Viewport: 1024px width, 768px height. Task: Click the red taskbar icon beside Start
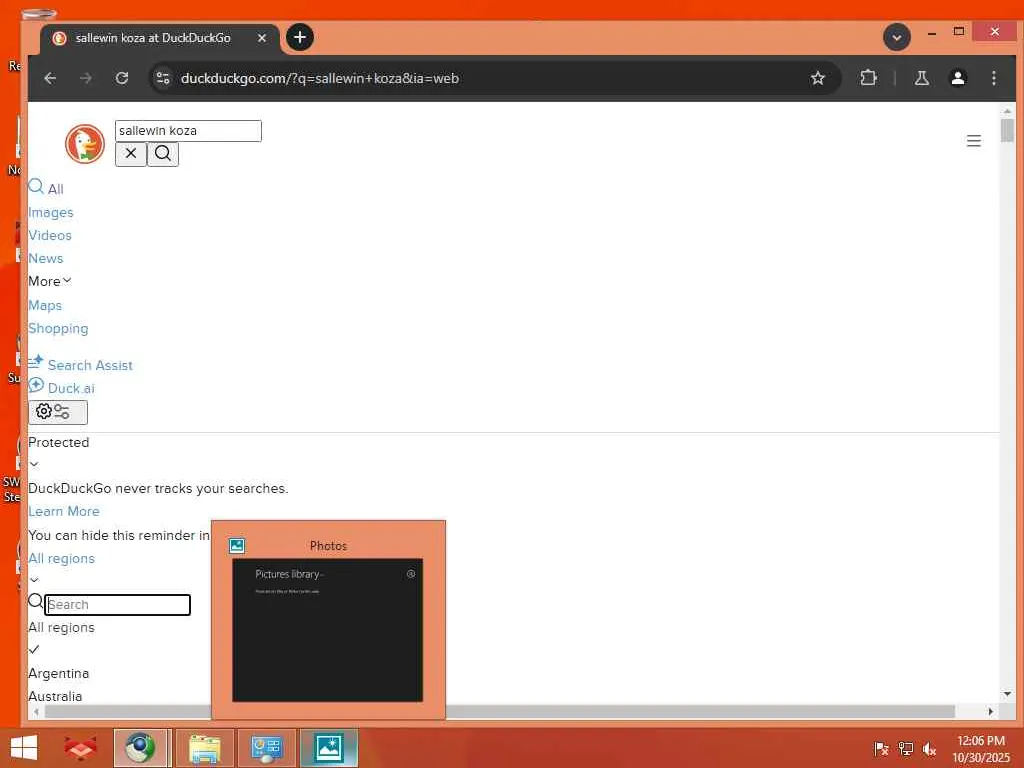pos(80,748)
